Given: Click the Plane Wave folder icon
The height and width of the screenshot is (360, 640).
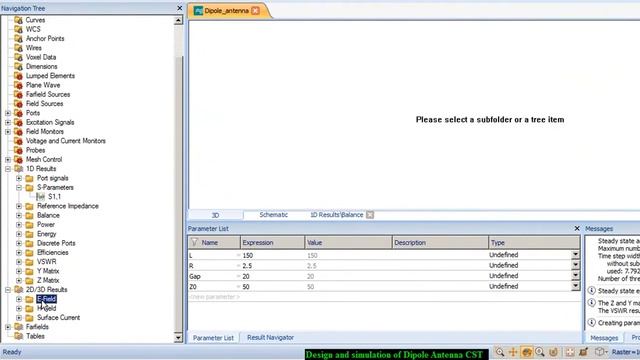Looking at the screenshot, I should (x=18, y=85).
